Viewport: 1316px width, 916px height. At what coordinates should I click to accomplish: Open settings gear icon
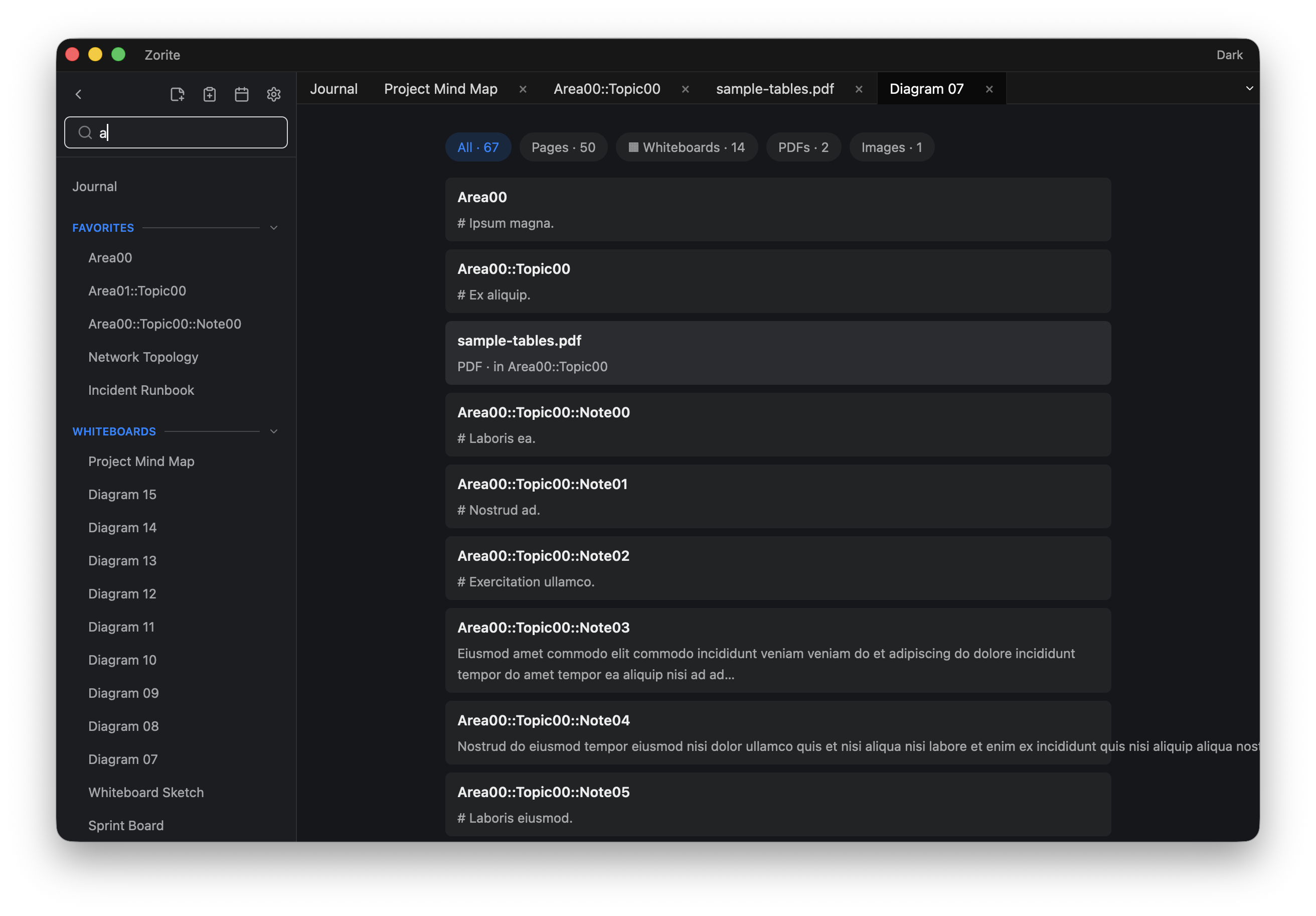coord(273,94)
